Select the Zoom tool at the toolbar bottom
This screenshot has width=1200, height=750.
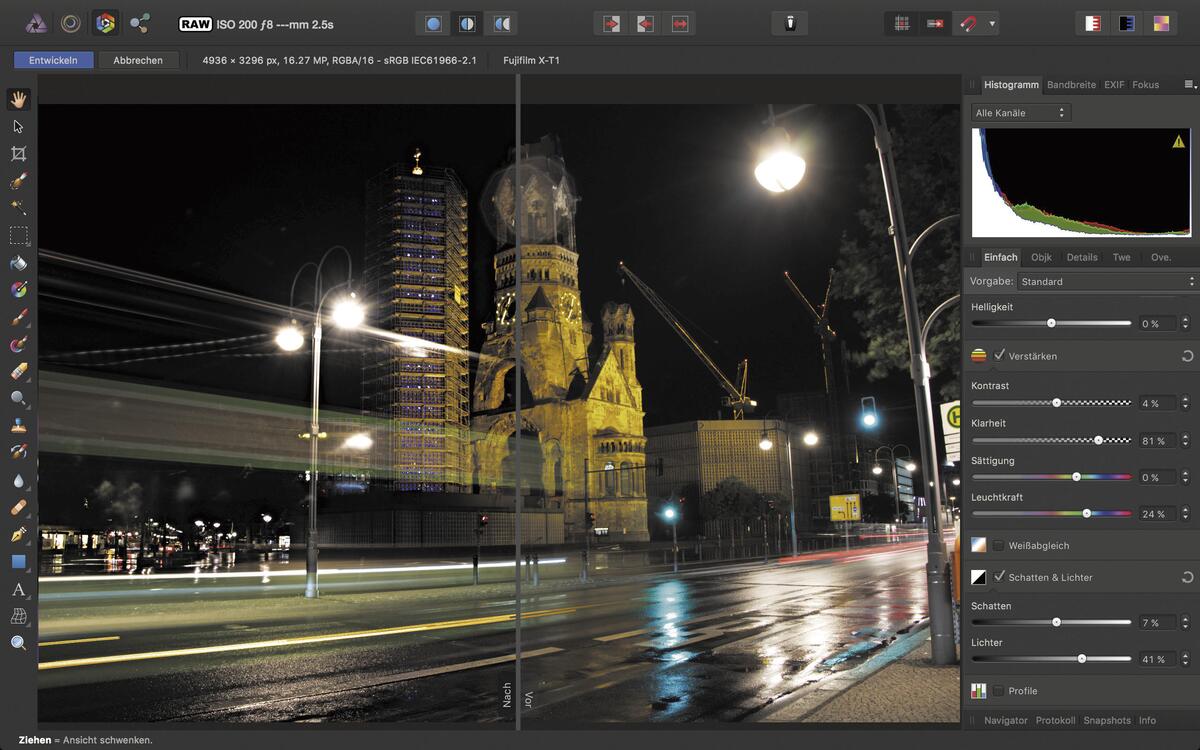coord(18,643)
